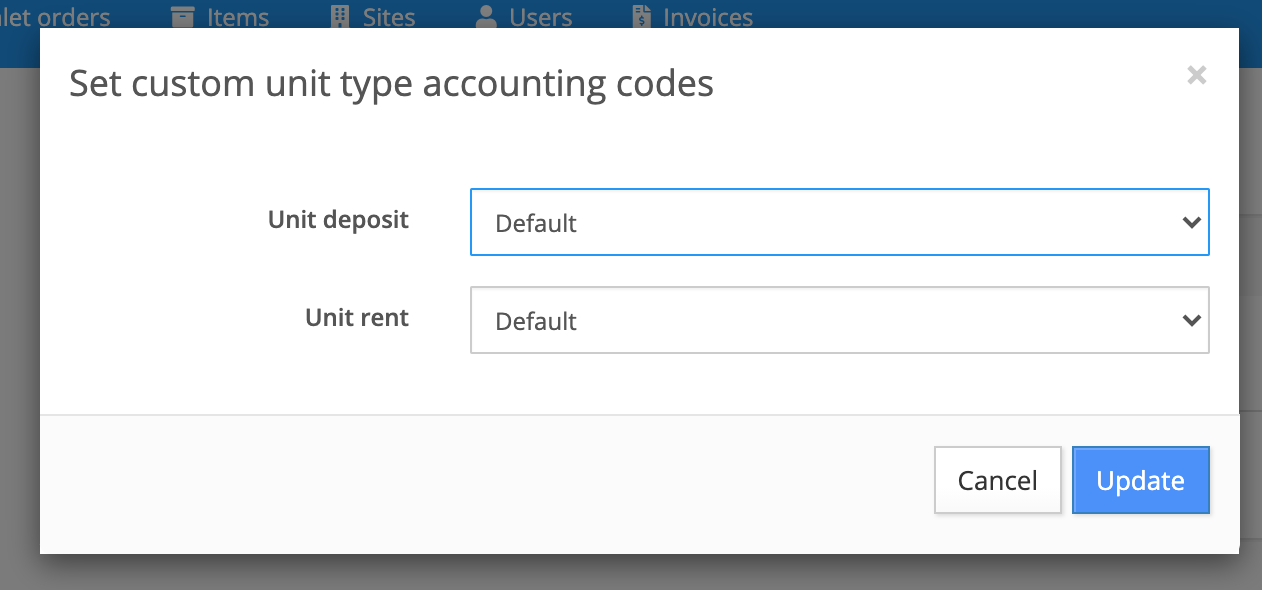Navigate to the Sites section
Screen dimensions: 1262x590
388,16
